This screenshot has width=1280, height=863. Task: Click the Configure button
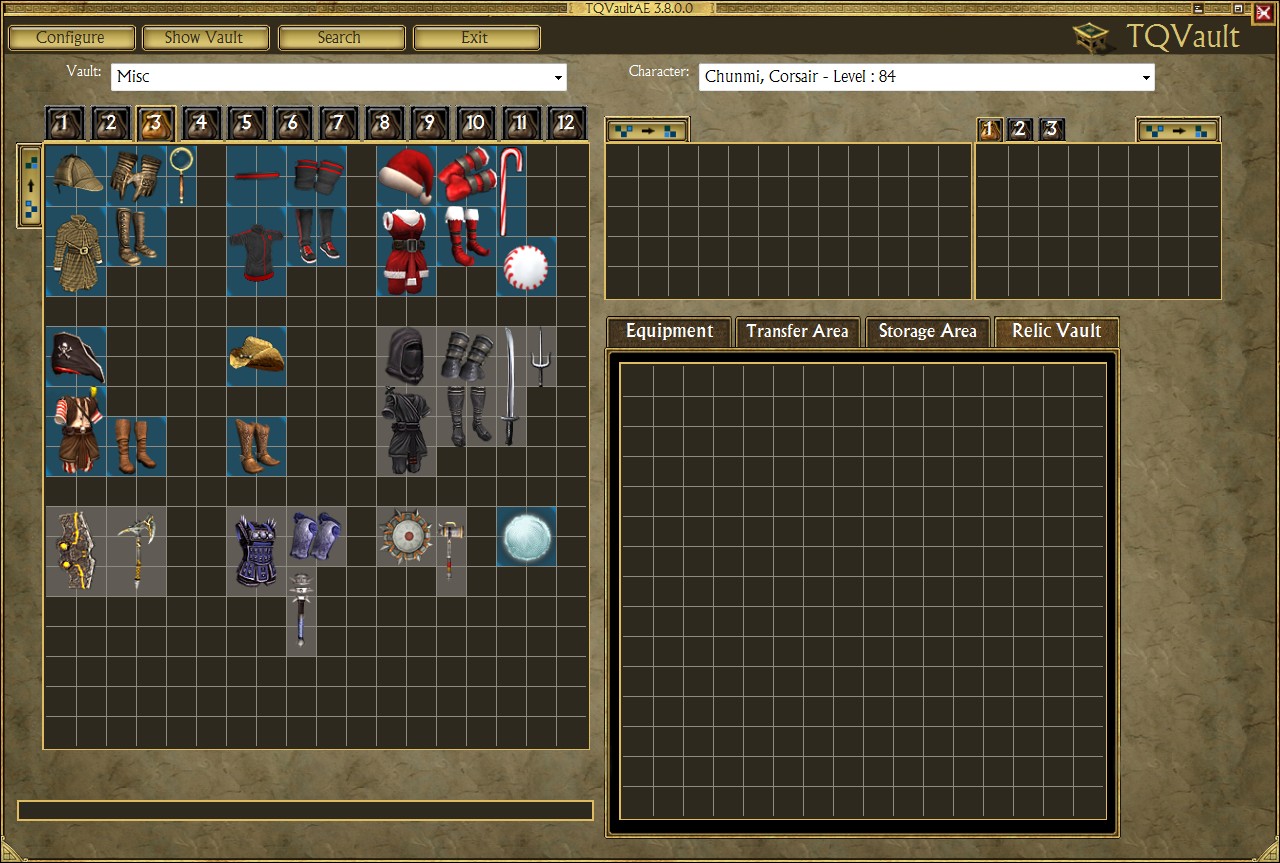71,38
